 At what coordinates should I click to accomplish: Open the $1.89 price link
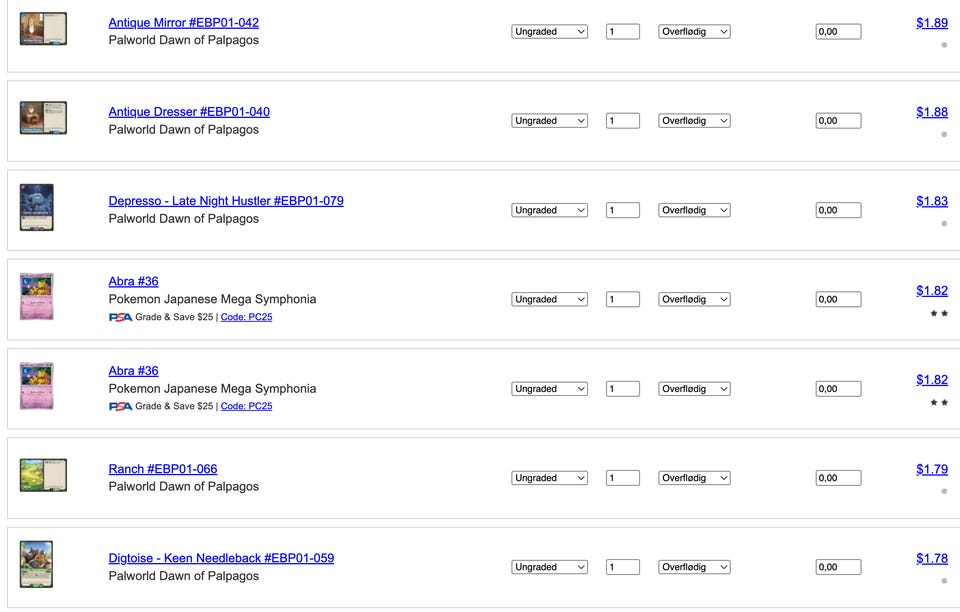(x=932, y=23)
